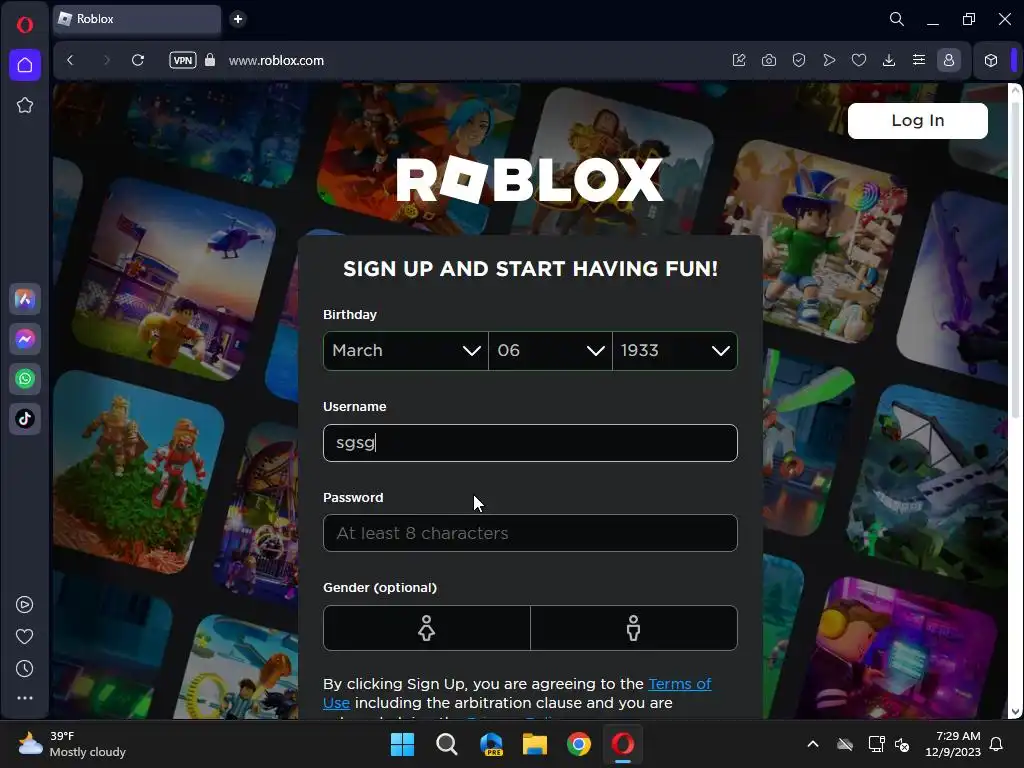The width and height of the screenshot is (1024, 768).
Task: Open the extensions cube icon
Action: (x=991, y=60)
